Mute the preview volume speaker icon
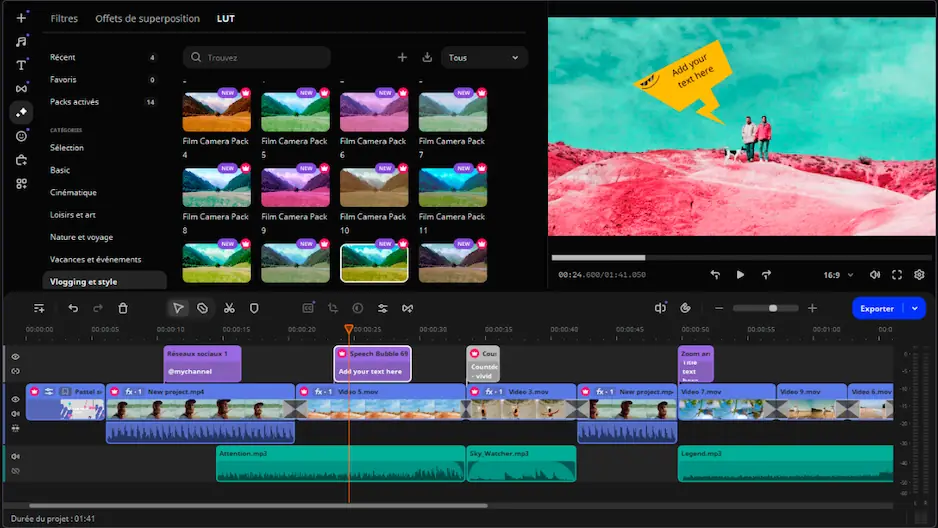This screenshot has width=938, height=528. 875,275
